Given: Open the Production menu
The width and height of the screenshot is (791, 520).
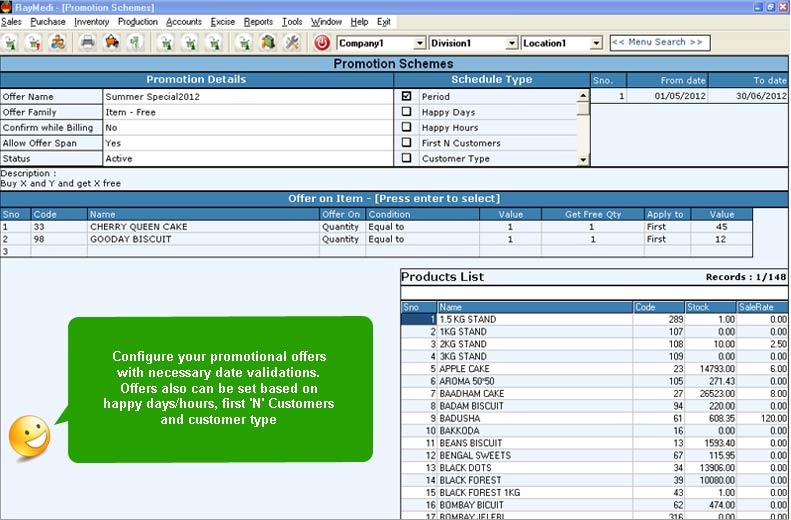Looking at the screenshot, I should click(x=138, y=22).
